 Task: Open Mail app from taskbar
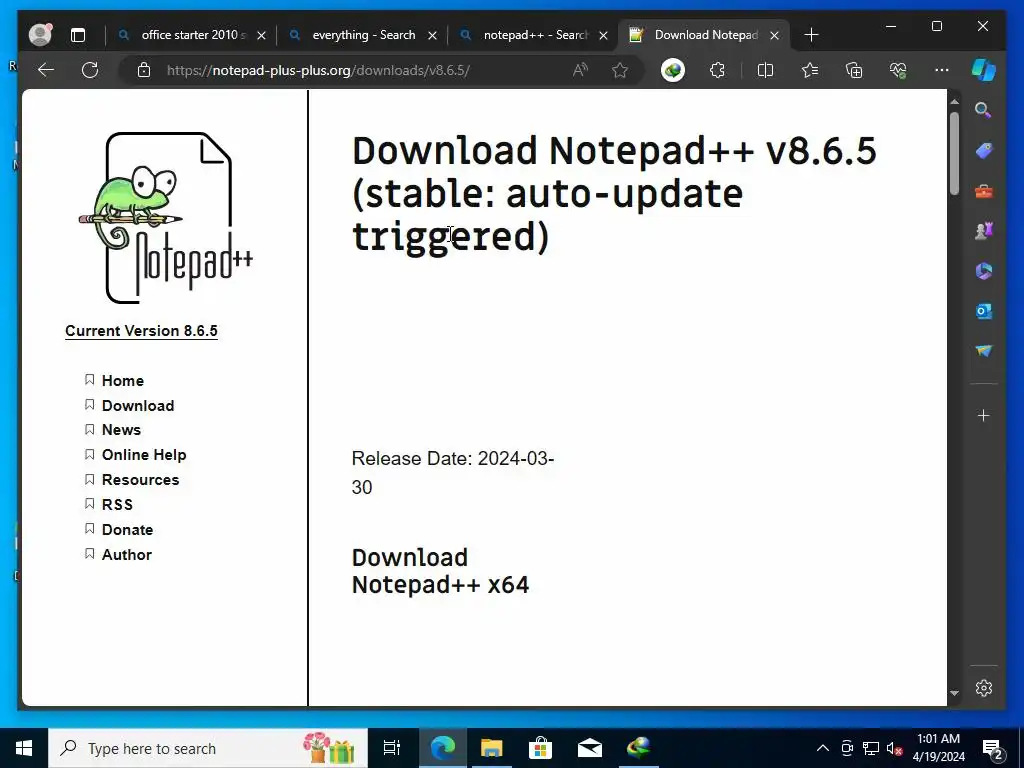coord(590,748)
